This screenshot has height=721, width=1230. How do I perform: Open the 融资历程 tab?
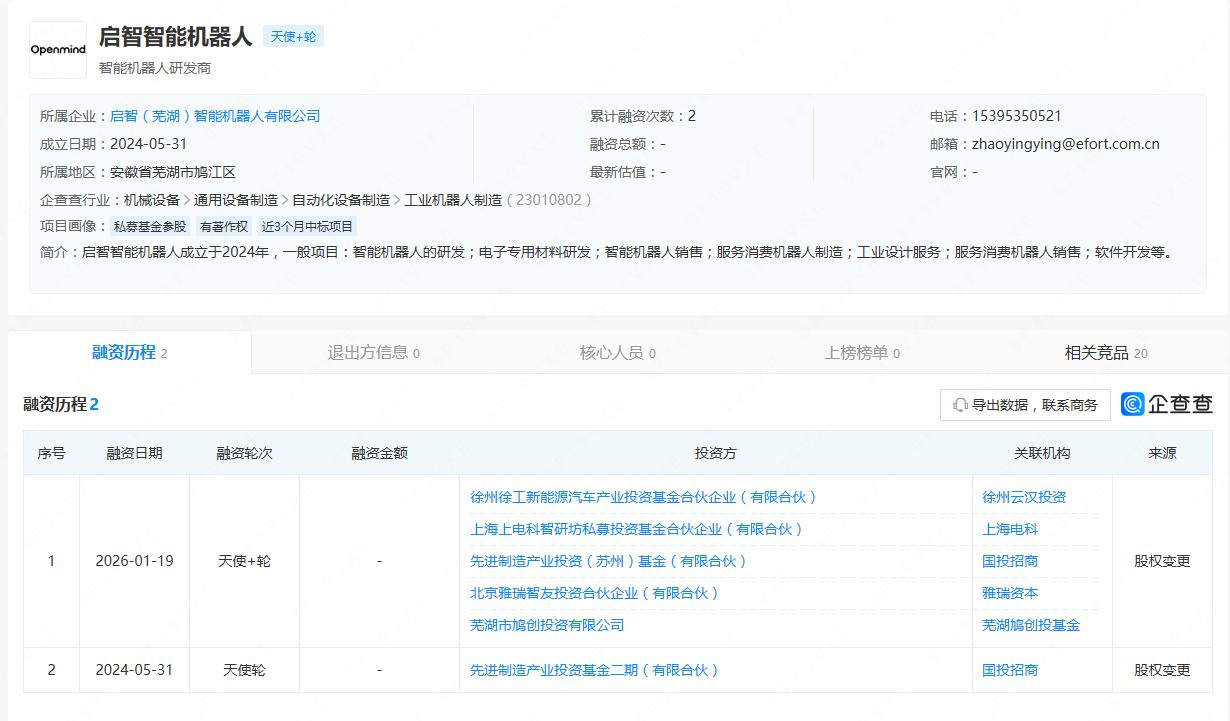129,352
